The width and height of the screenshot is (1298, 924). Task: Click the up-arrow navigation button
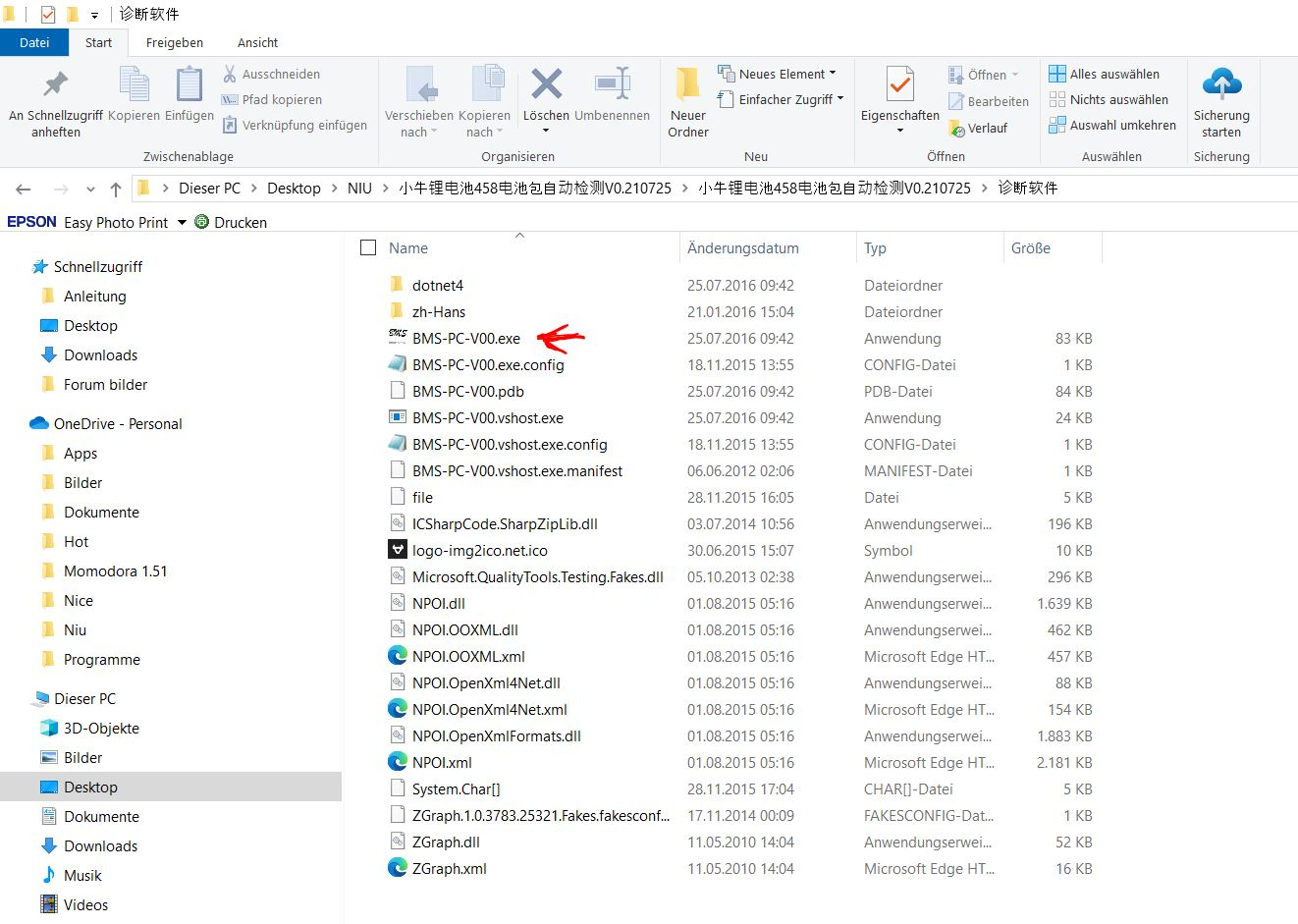pos(116,189)
